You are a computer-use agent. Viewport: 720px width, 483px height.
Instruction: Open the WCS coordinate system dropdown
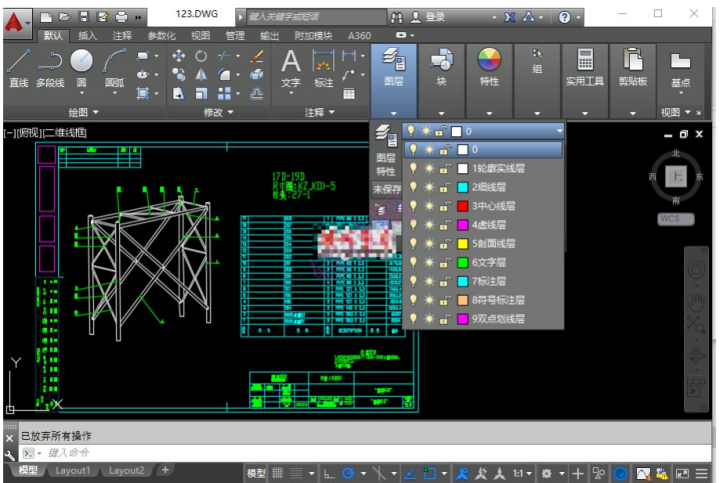pos(676,219)
